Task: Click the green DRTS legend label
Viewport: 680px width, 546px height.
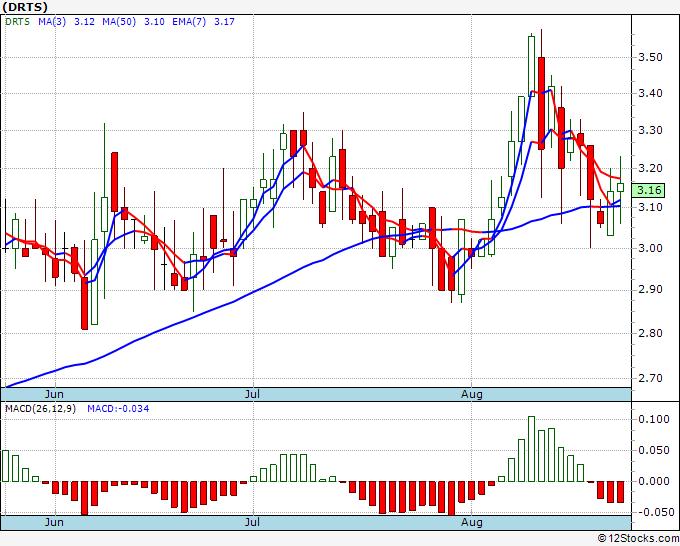Action: pyautogui.click(x=17, y=22)
